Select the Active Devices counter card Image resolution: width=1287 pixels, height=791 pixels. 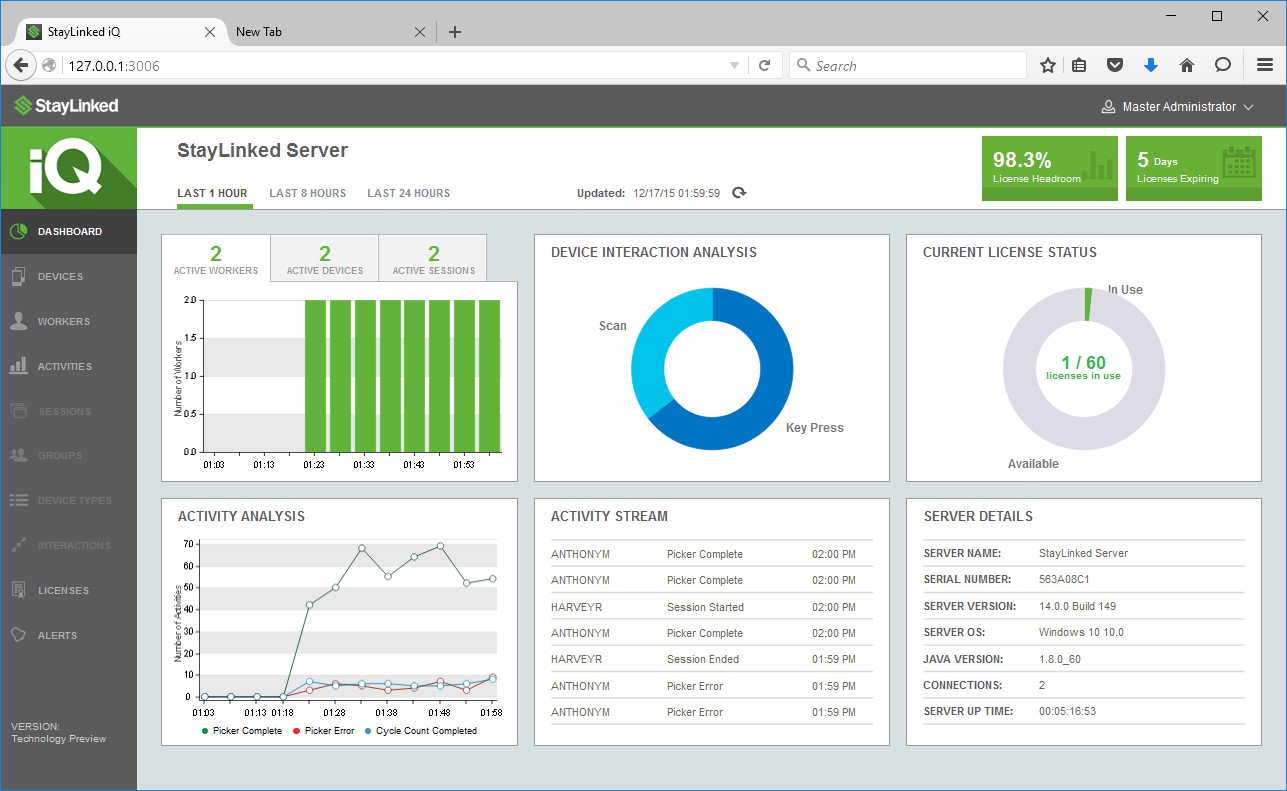[323, 258]
